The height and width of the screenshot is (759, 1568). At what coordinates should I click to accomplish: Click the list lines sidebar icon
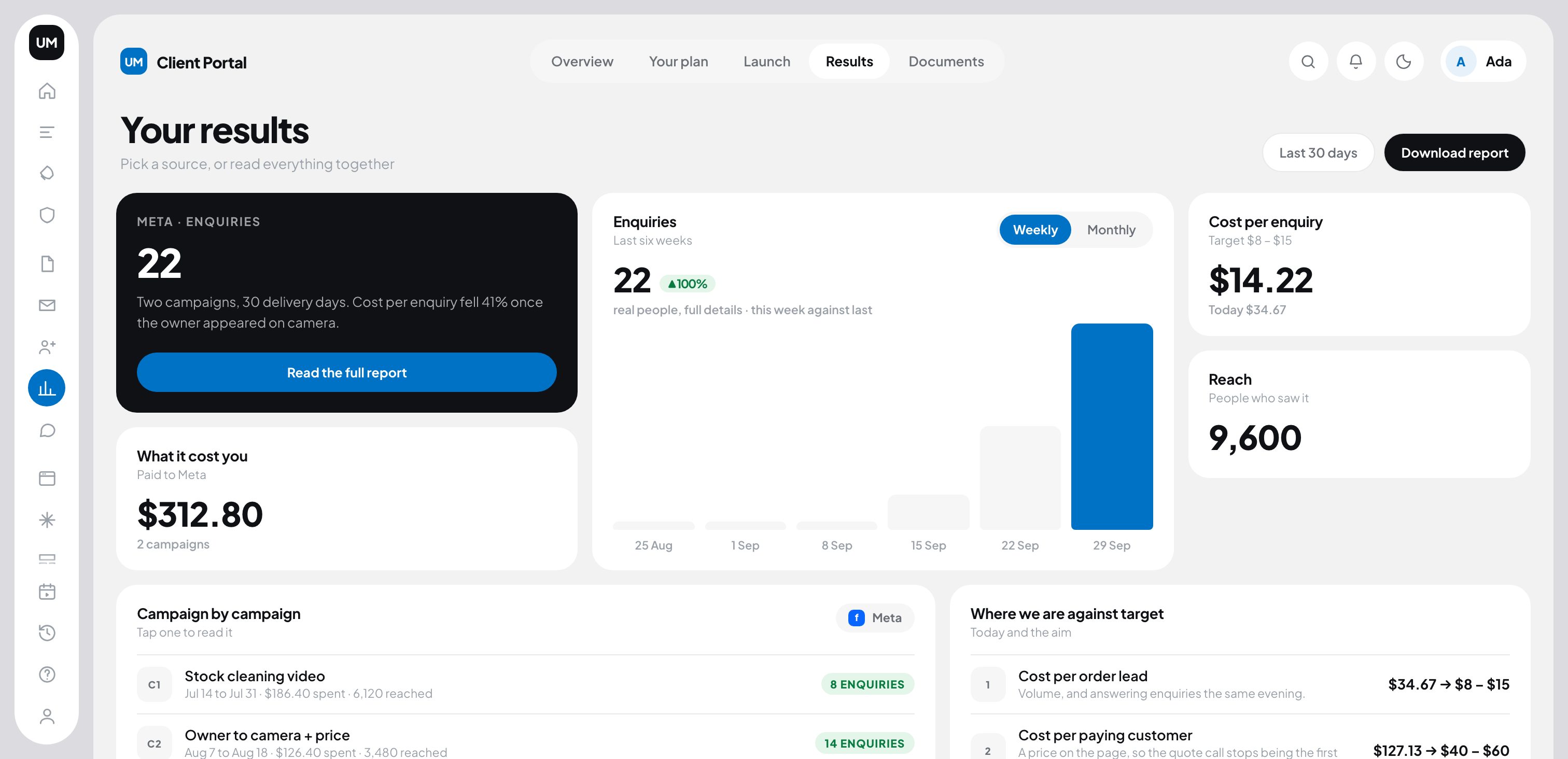coord(47,132)
